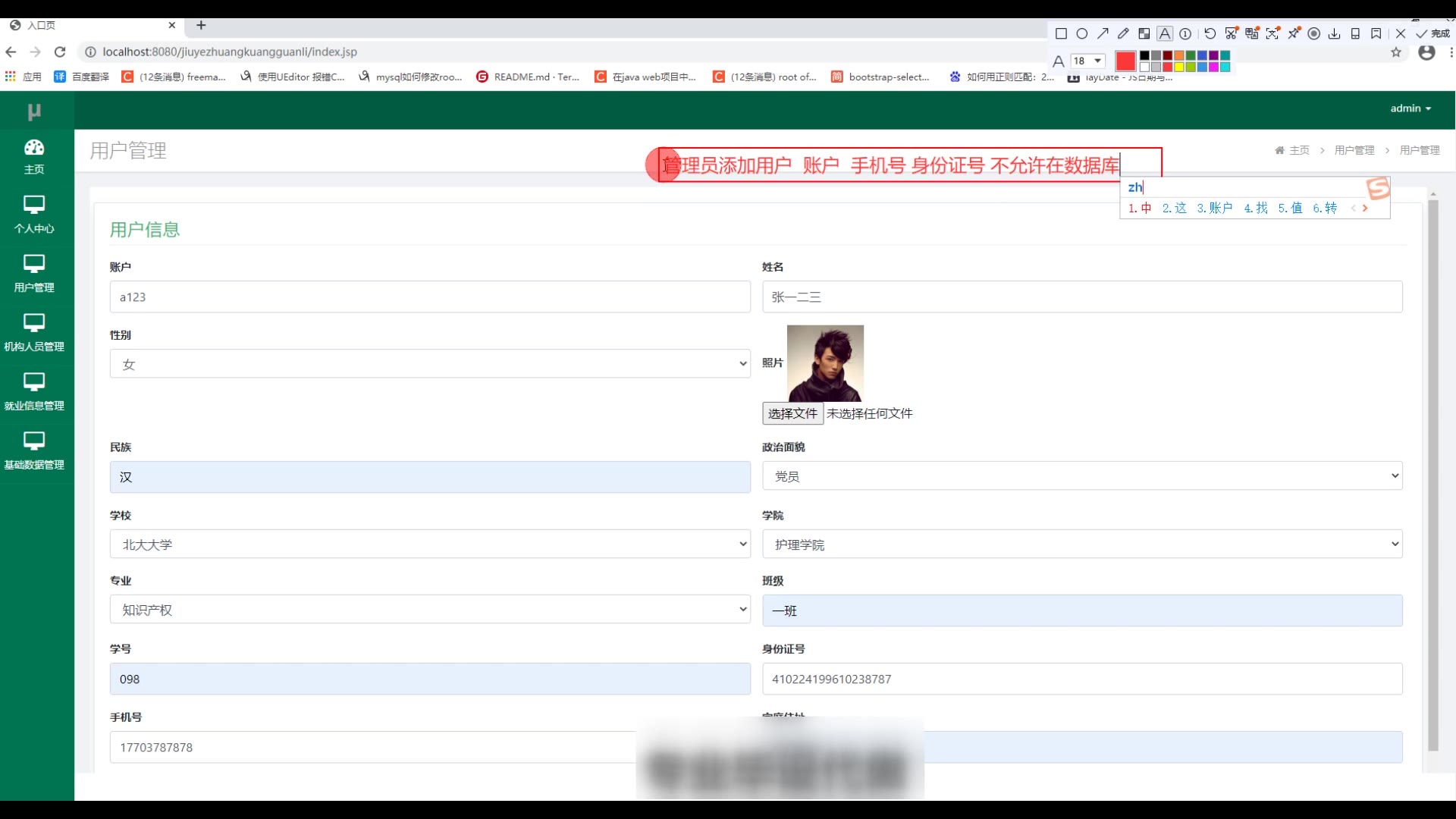Click the undo annotation icon
Viewport: 1456px width, 819px height.
click(1210, 33)
